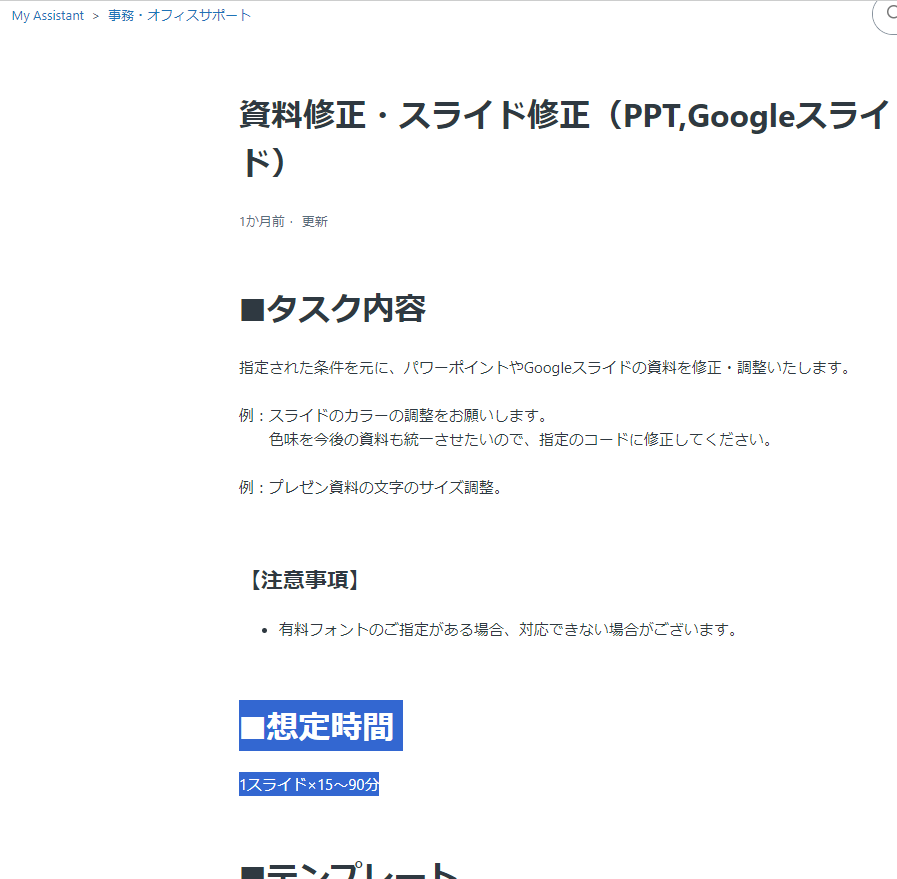Go to 事務・オフィスサポート breadcrumb category
Screen dimensions: 897x879
pyautogui.click(x=180, y=16)
